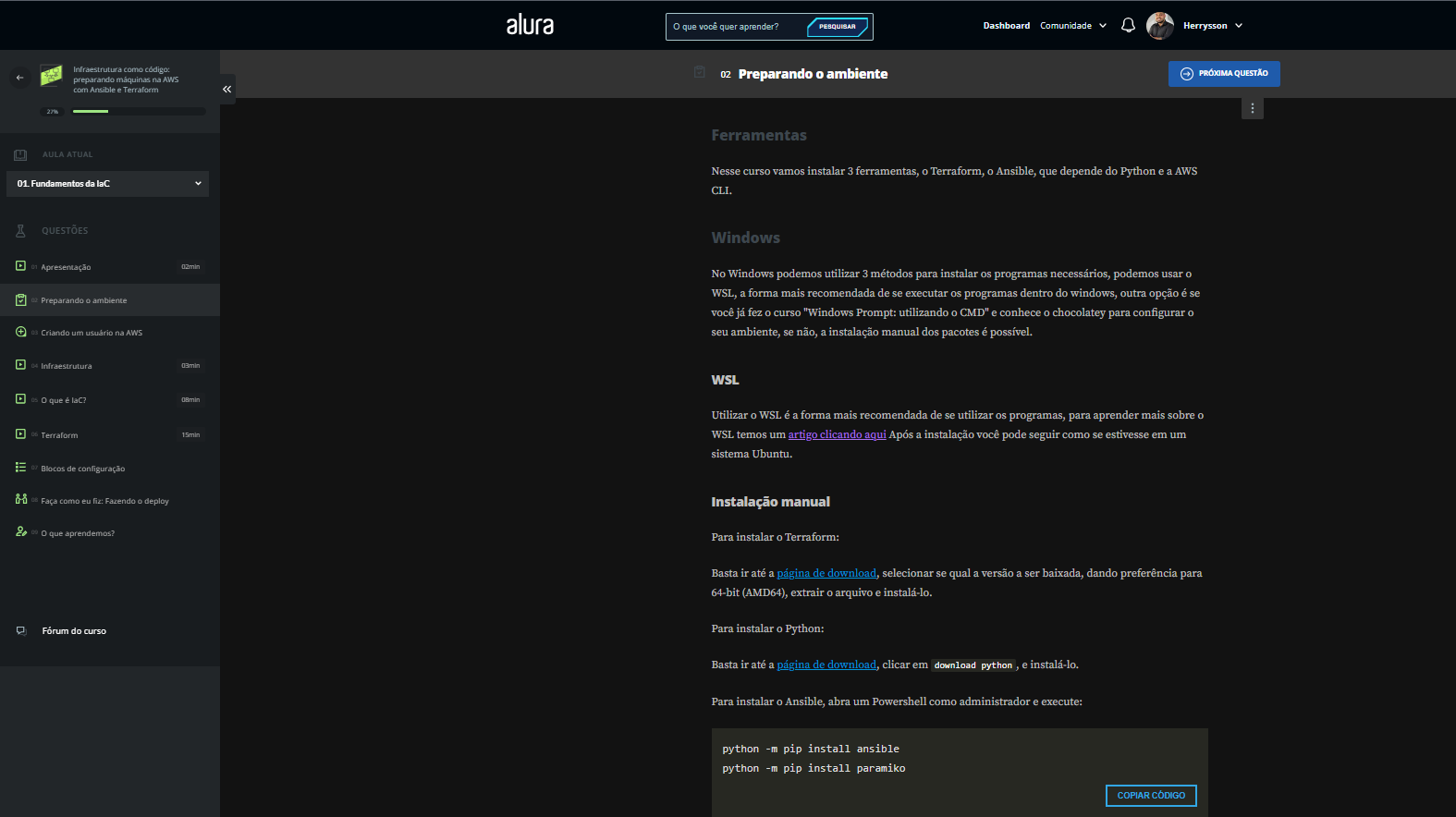Image resolution: width=1456 pixels, height=817 pixels.
Task: Click the Ferramentas heading
Action: (759, 135)
